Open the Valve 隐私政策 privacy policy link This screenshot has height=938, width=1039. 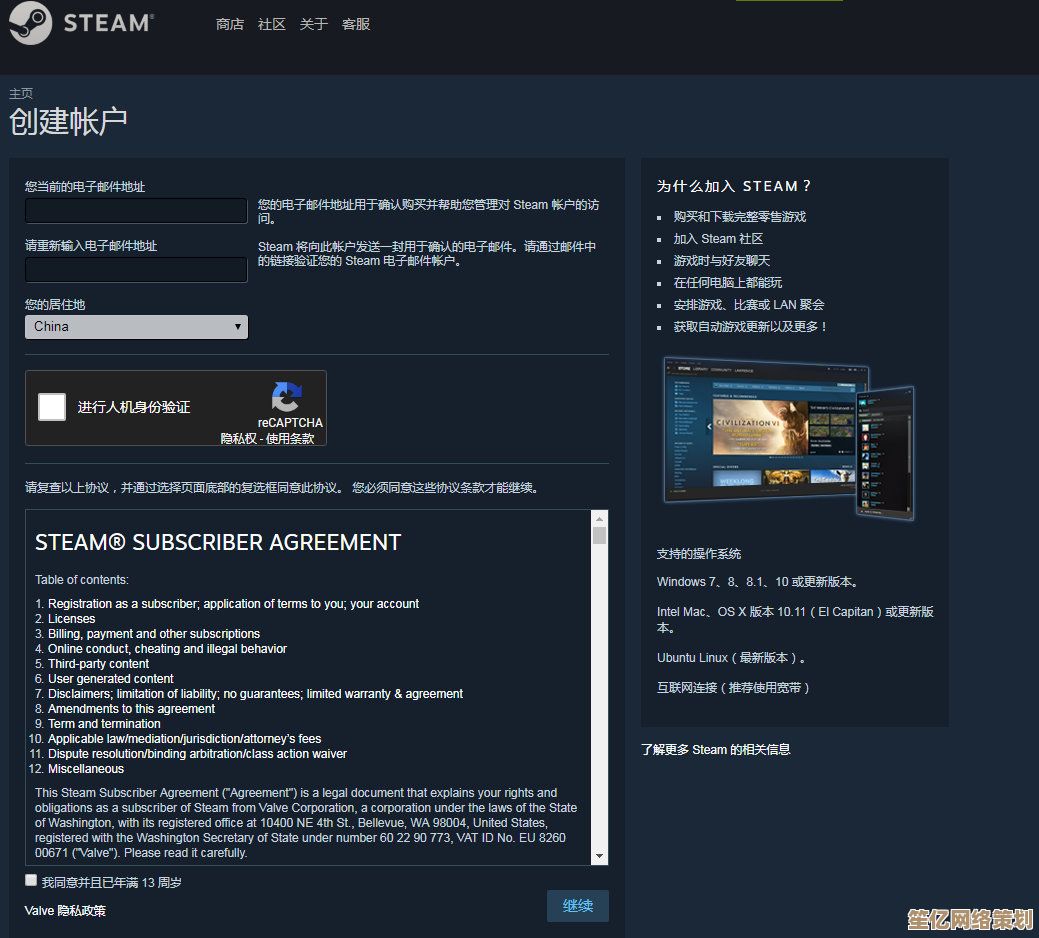click(65, 911)
